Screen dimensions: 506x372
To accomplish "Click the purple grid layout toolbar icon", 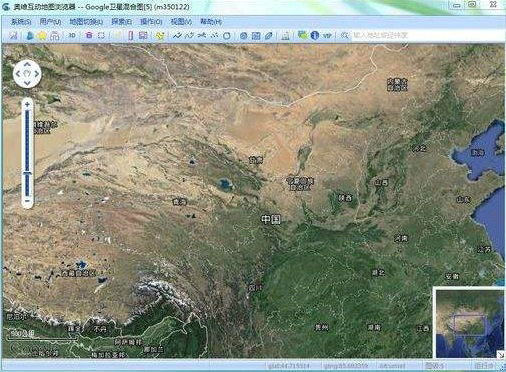I will pos(143,35).
